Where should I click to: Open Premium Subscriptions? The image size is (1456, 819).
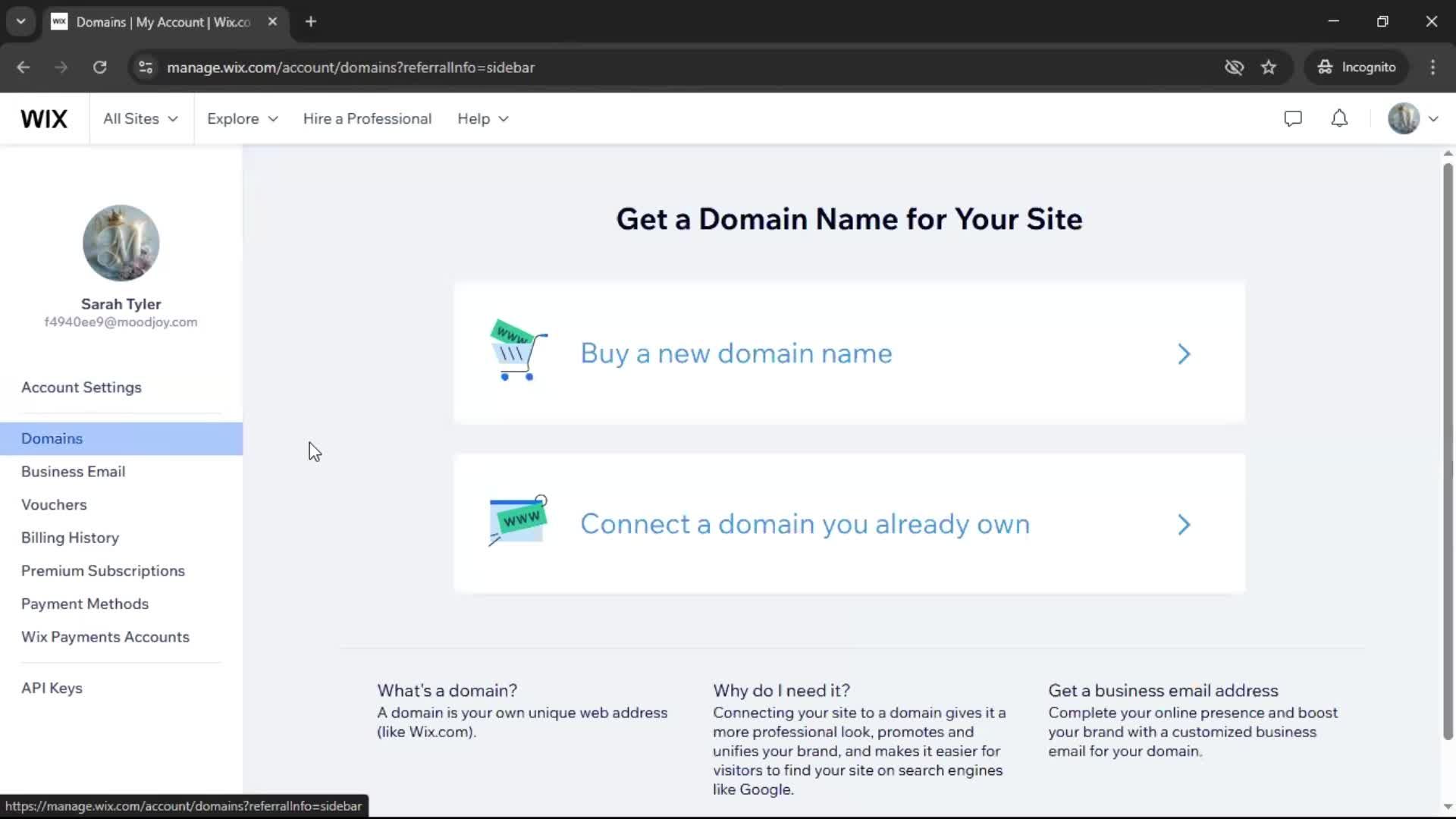pyautogui.click(x=103, y=571)
